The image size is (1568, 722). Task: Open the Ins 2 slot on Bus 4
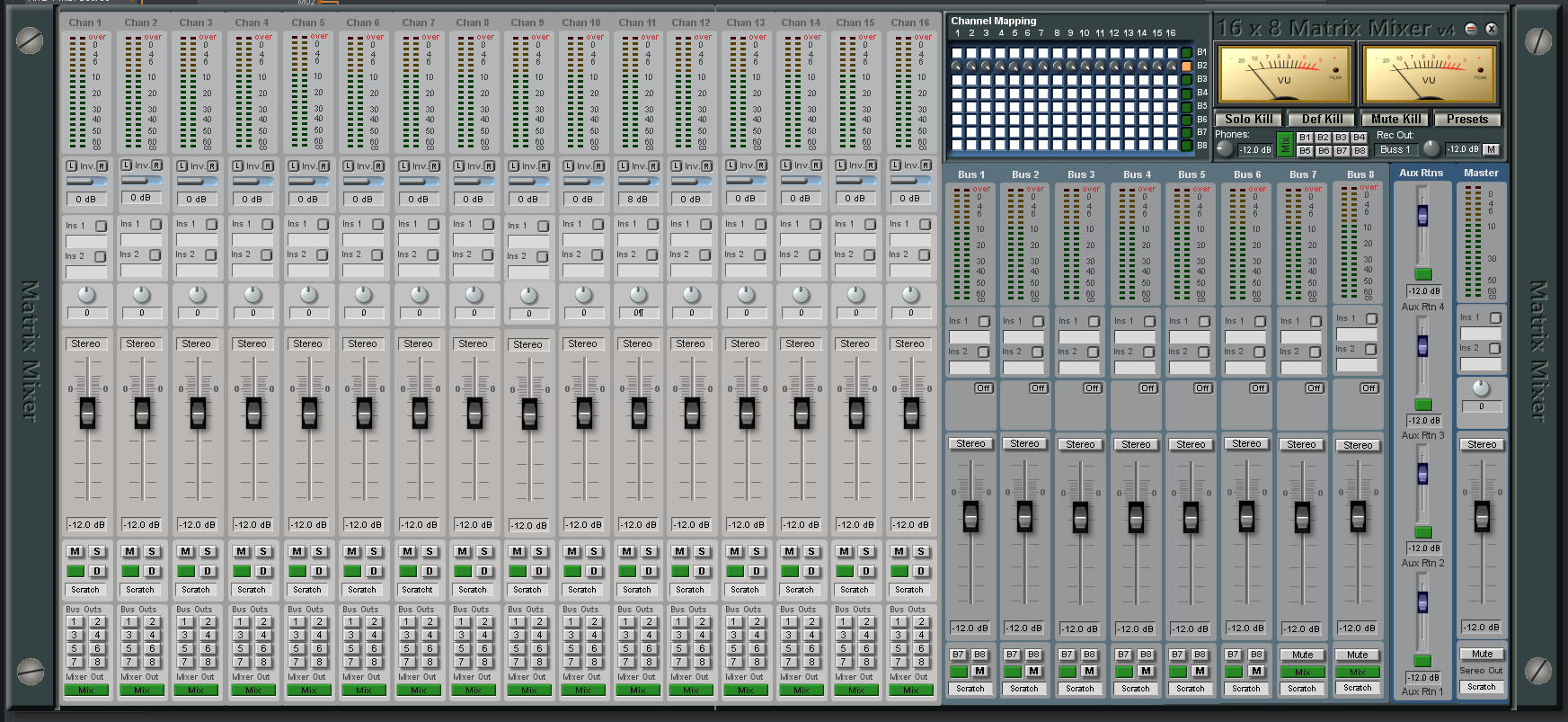[x=1135, y=367]
